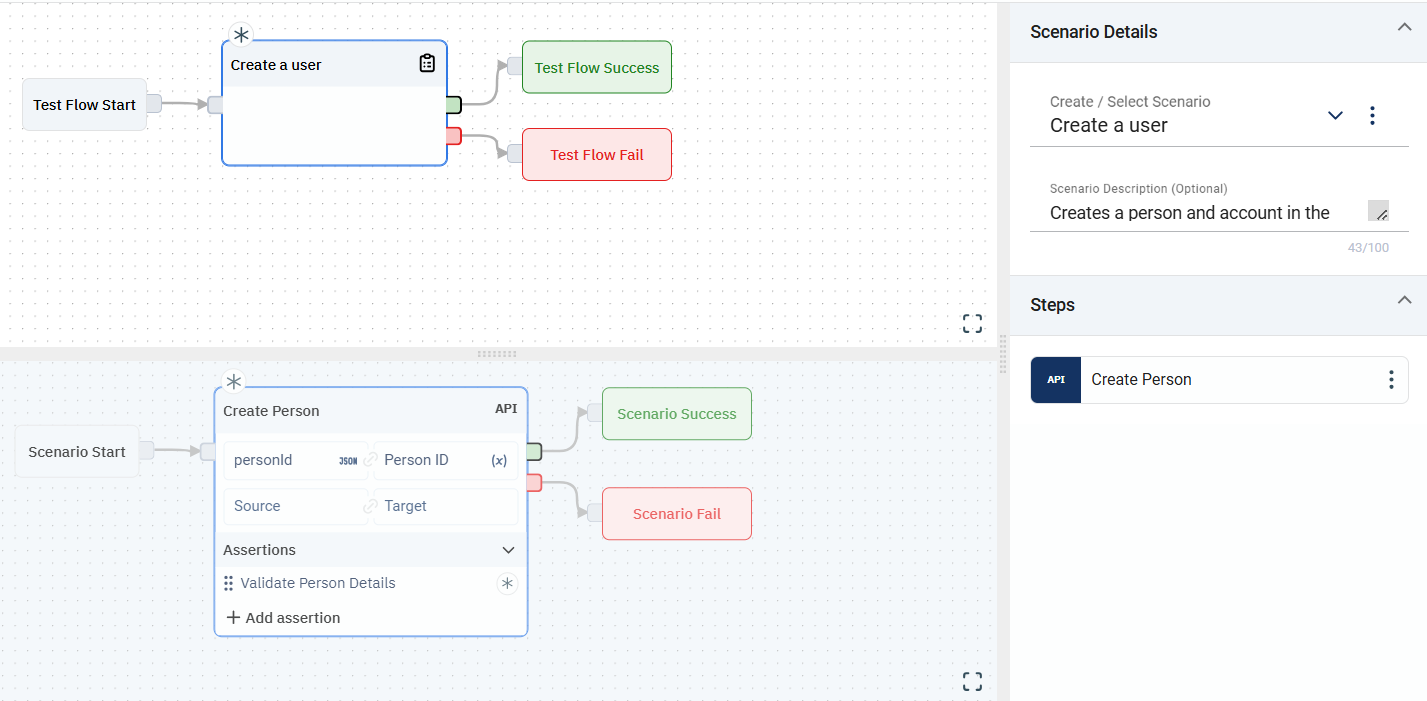Click the asterisk icon above Create a user node
The image size is (1427, 701).
click(x=241, y=36)
